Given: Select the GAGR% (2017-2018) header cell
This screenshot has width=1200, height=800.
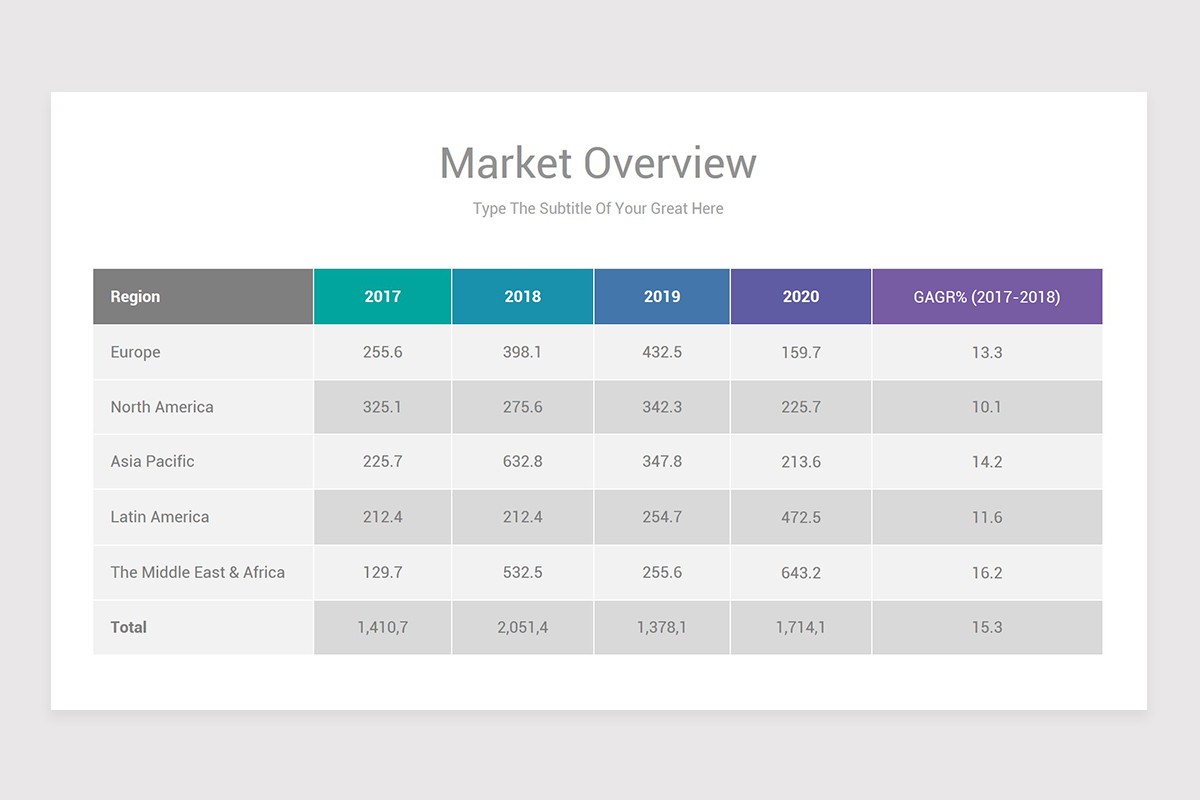Looking at the screenshot, I should pyautogui.click(x=988, y=296).
